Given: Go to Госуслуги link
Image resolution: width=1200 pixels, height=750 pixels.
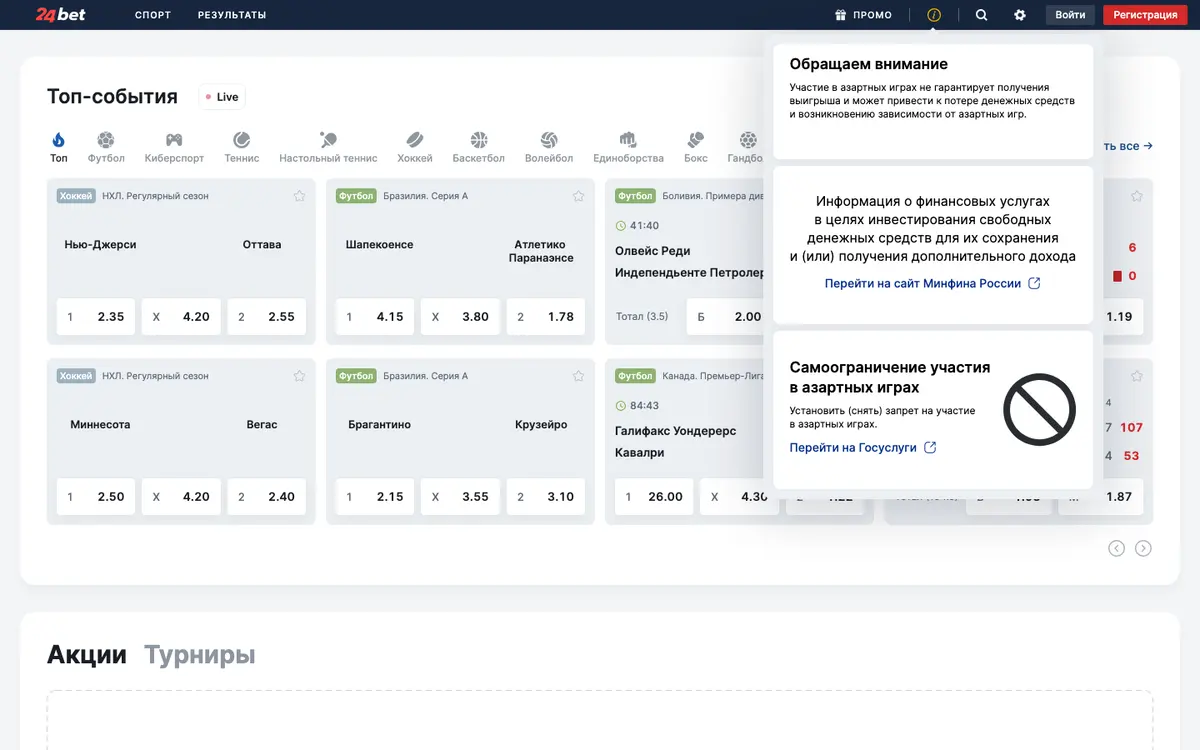Looking at the screenshot, I should point(863,447).
